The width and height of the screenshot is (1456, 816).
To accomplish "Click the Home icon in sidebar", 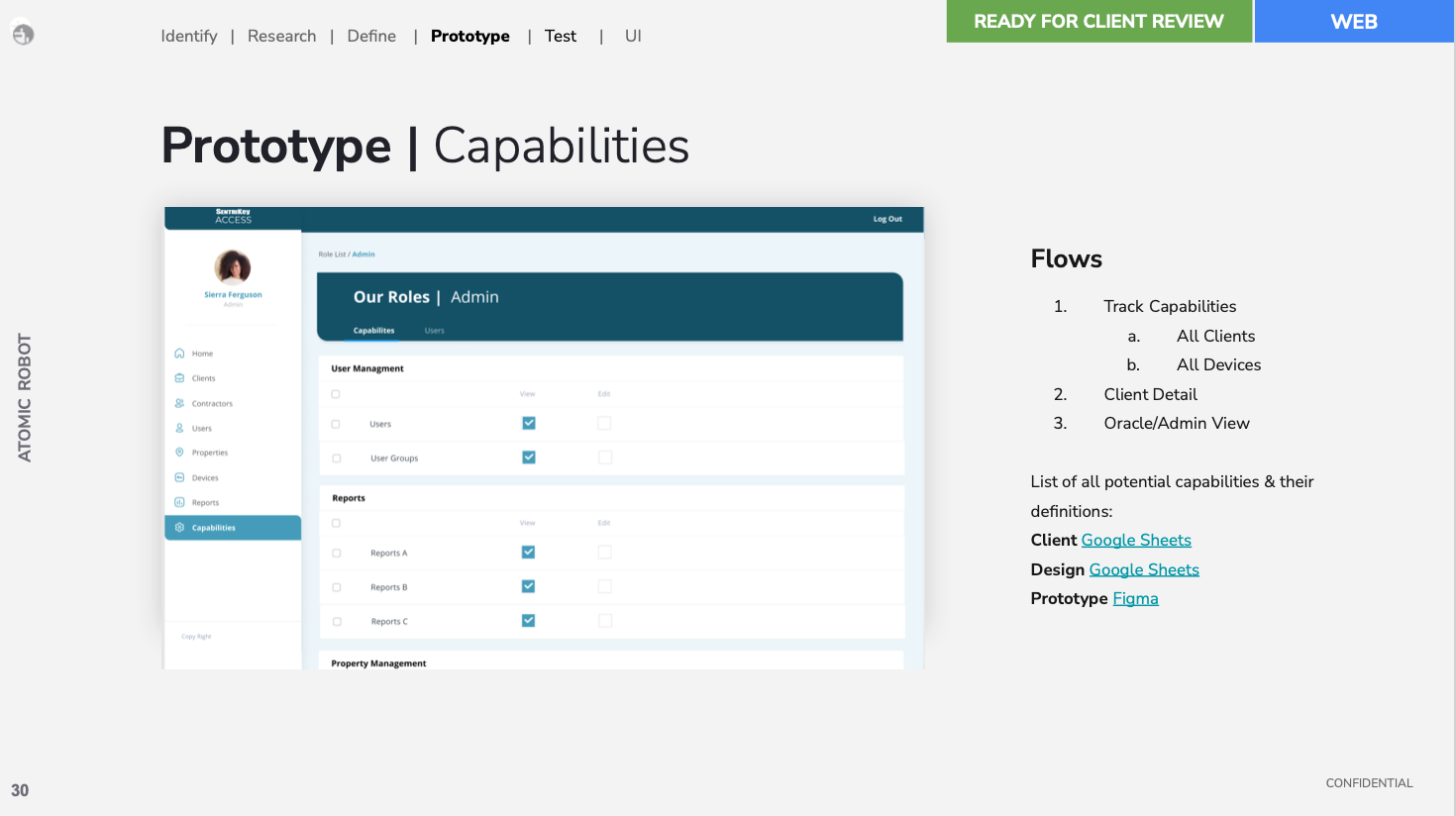I will coord(179,354).
